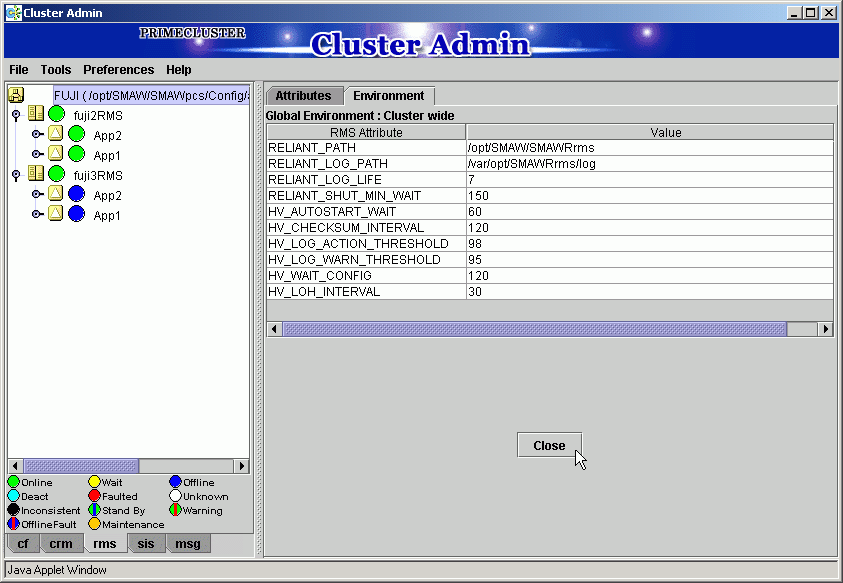This screenshot has width=843, height=583.
Task: Select the rms tab
Action: click(105, 544)
